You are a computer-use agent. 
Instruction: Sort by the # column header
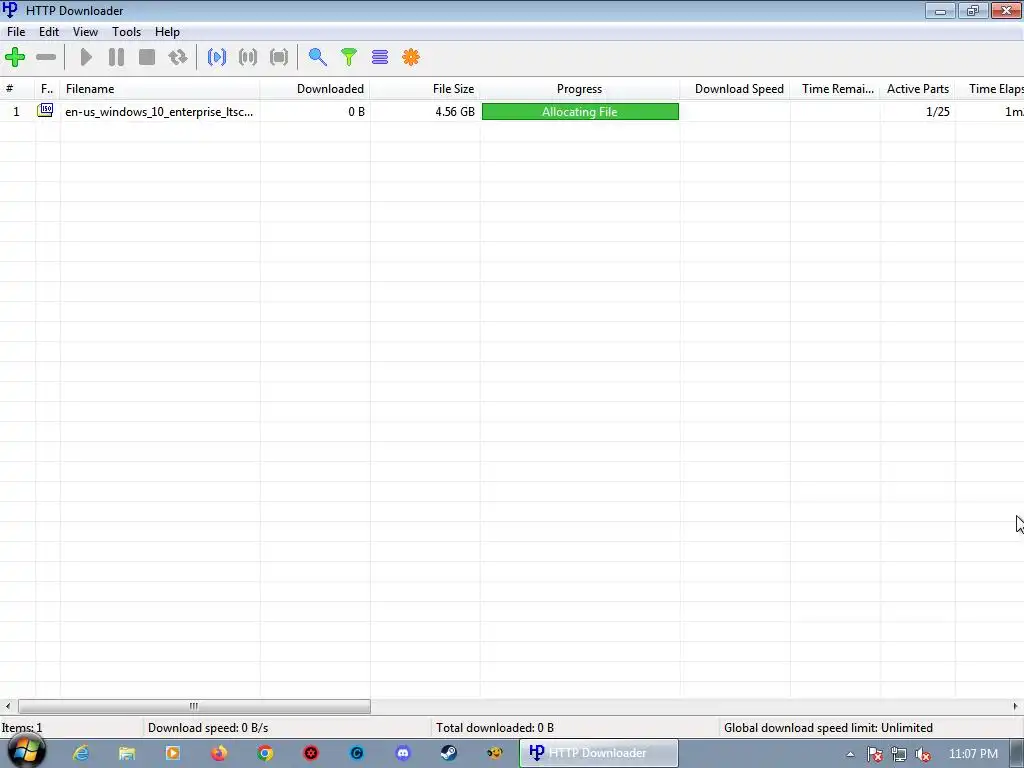coord(18,89)
